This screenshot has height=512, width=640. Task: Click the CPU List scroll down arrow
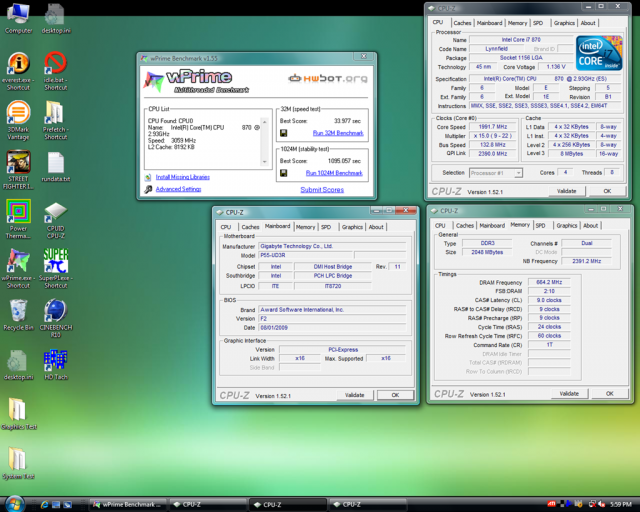click(x=264, y=162)
